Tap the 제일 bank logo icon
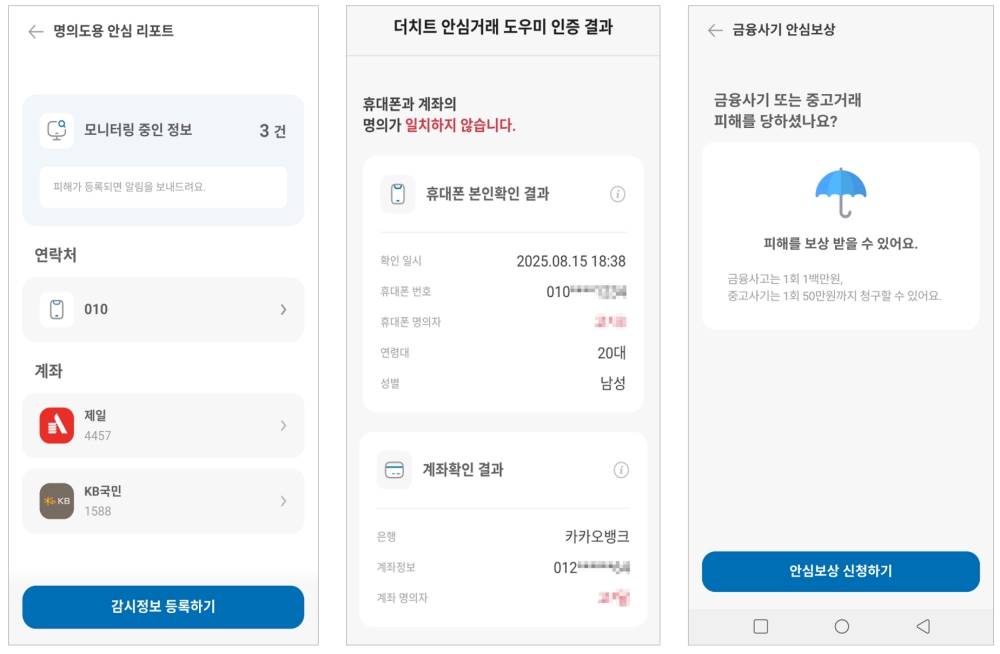Image resolution: width=1000 pixels, height=654 pixels. tap(57, 425)
